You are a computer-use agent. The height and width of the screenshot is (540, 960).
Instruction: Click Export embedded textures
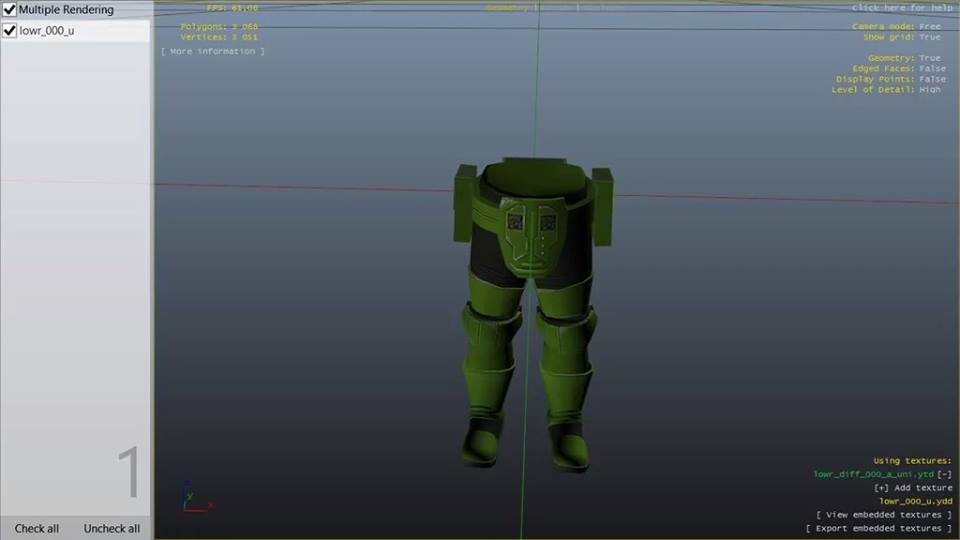click(879, 528)
